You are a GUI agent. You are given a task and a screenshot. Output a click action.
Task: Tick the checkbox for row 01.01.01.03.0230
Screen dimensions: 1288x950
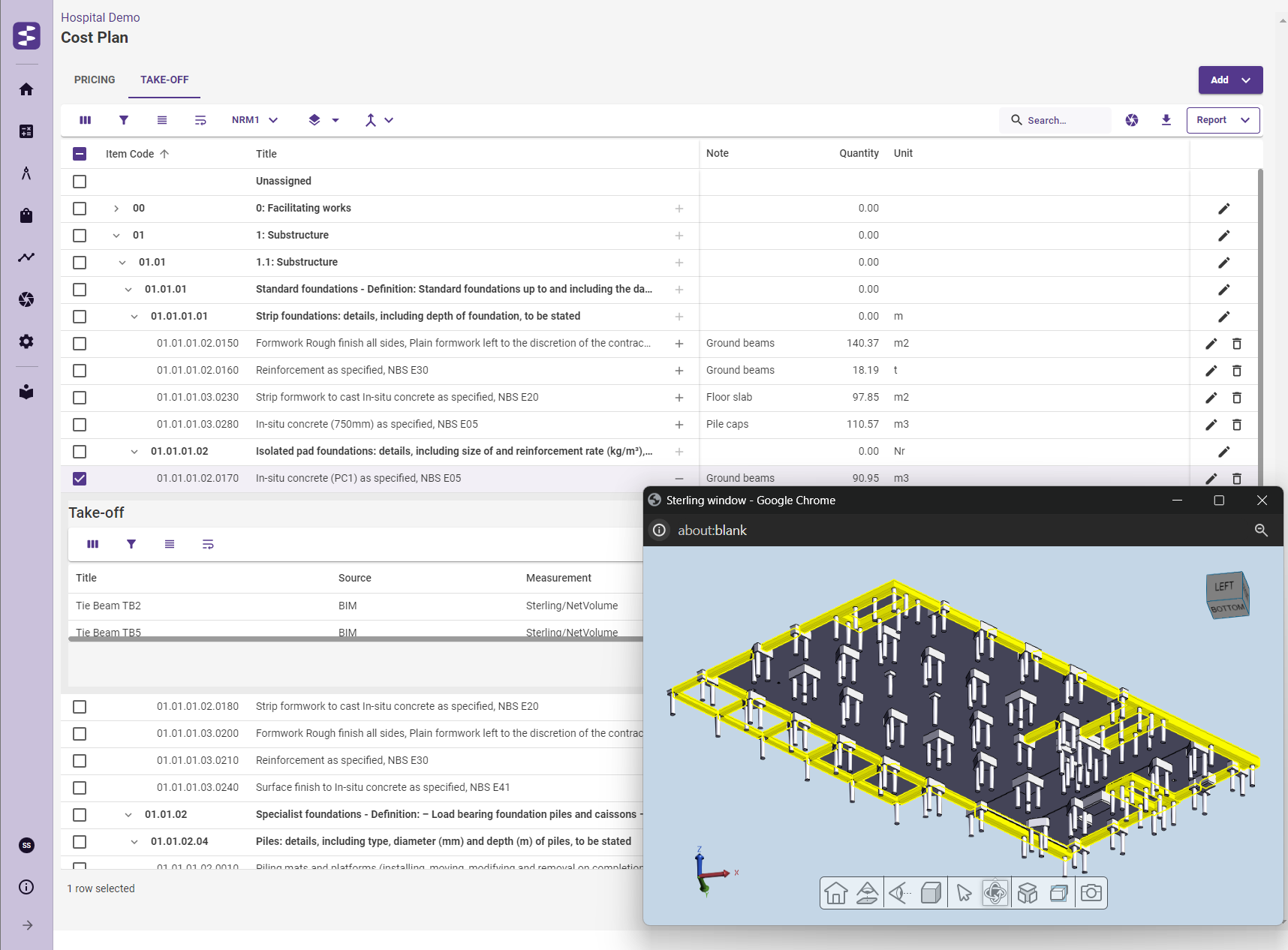click(x=80, y=398)
